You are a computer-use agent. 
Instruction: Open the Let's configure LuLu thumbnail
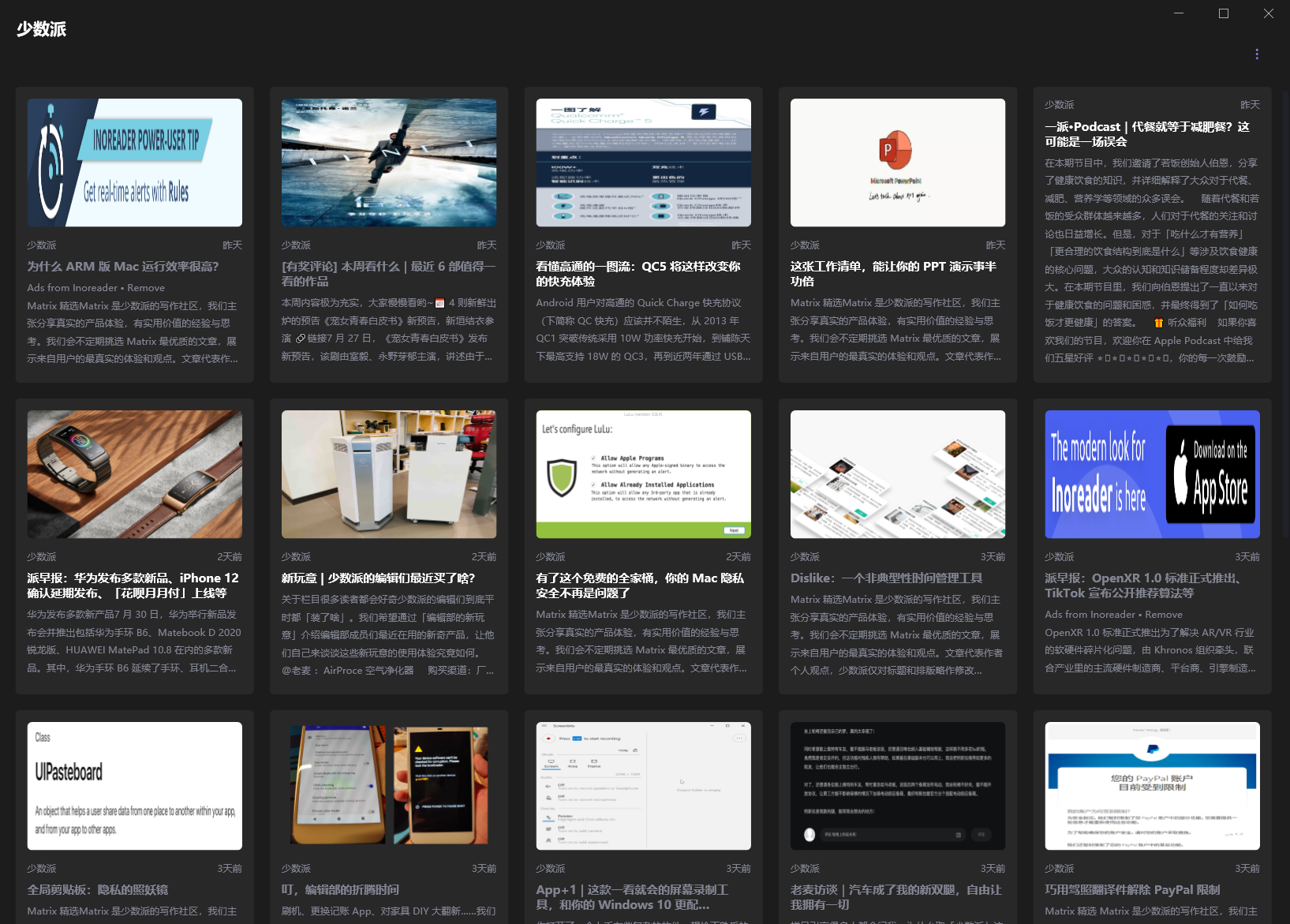(x=644, y=474)
